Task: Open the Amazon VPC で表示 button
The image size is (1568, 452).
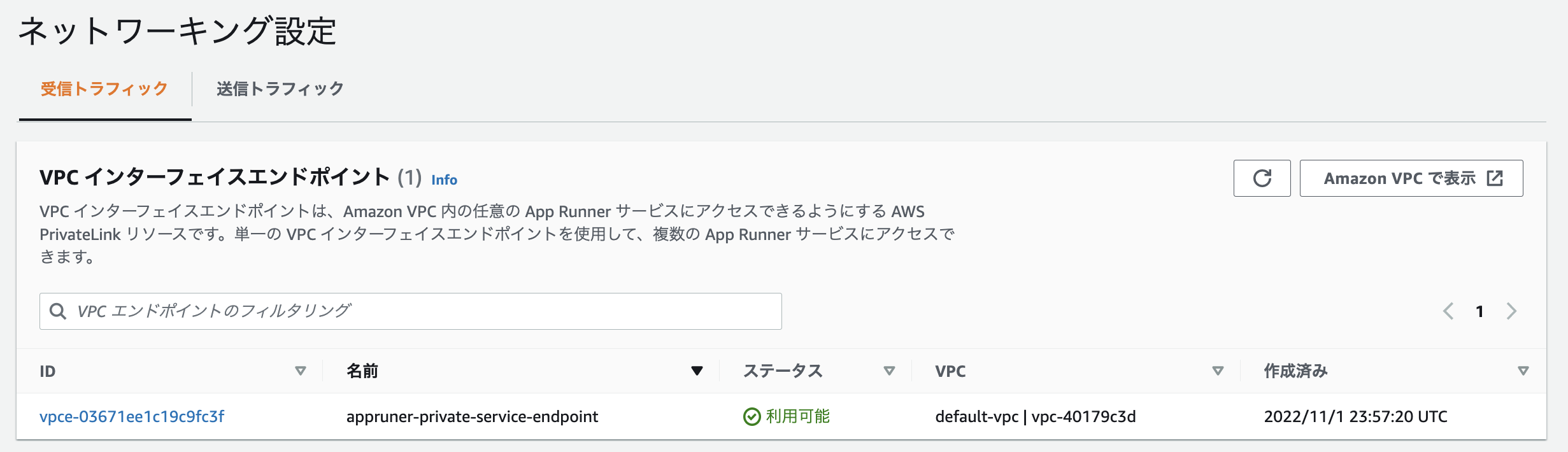Action: click(1400, 178)
